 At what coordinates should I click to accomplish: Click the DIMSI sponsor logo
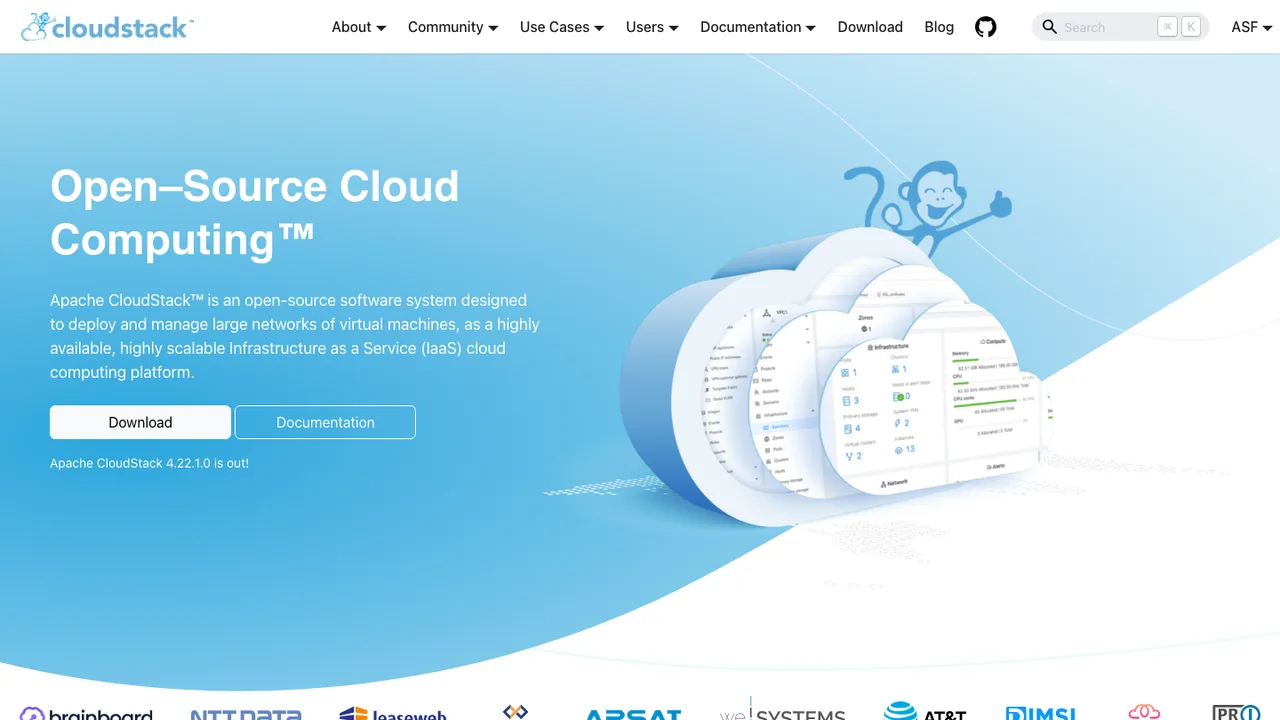coord(1041,713)
